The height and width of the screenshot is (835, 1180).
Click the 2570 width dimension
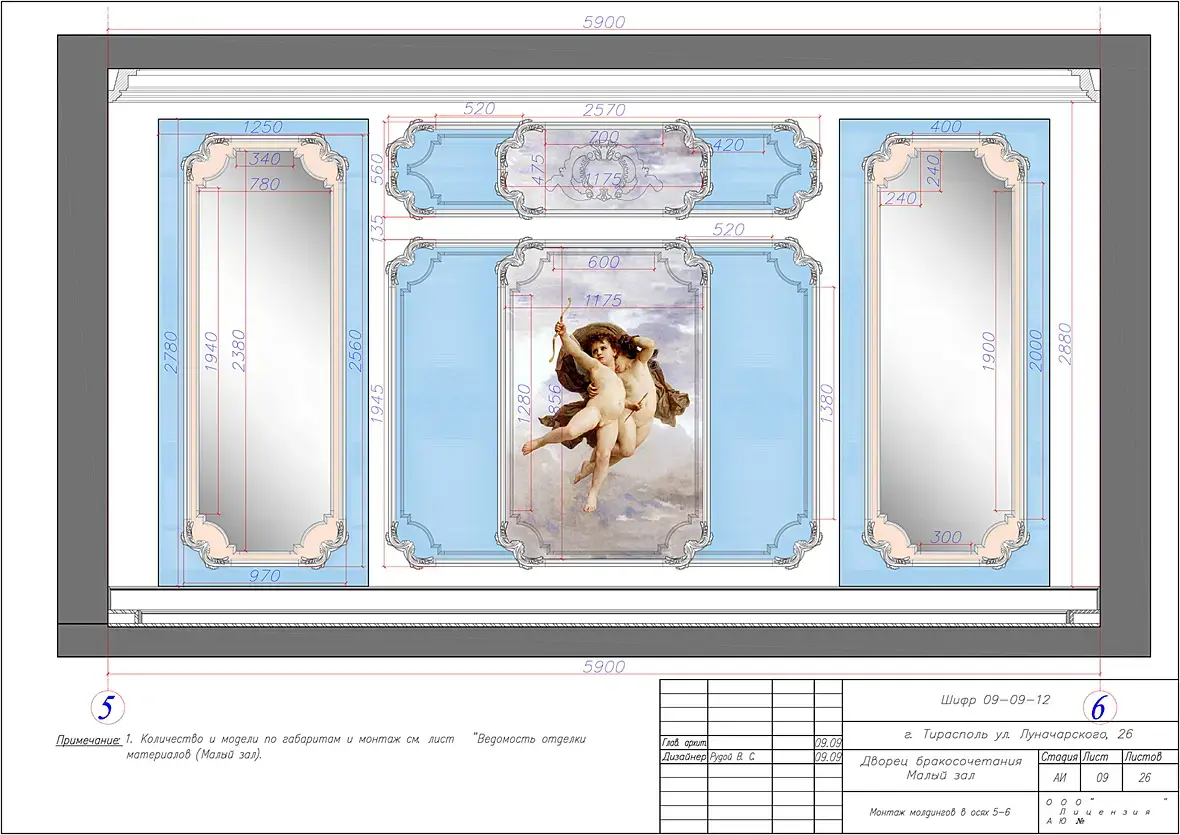(x=604, y=110)
